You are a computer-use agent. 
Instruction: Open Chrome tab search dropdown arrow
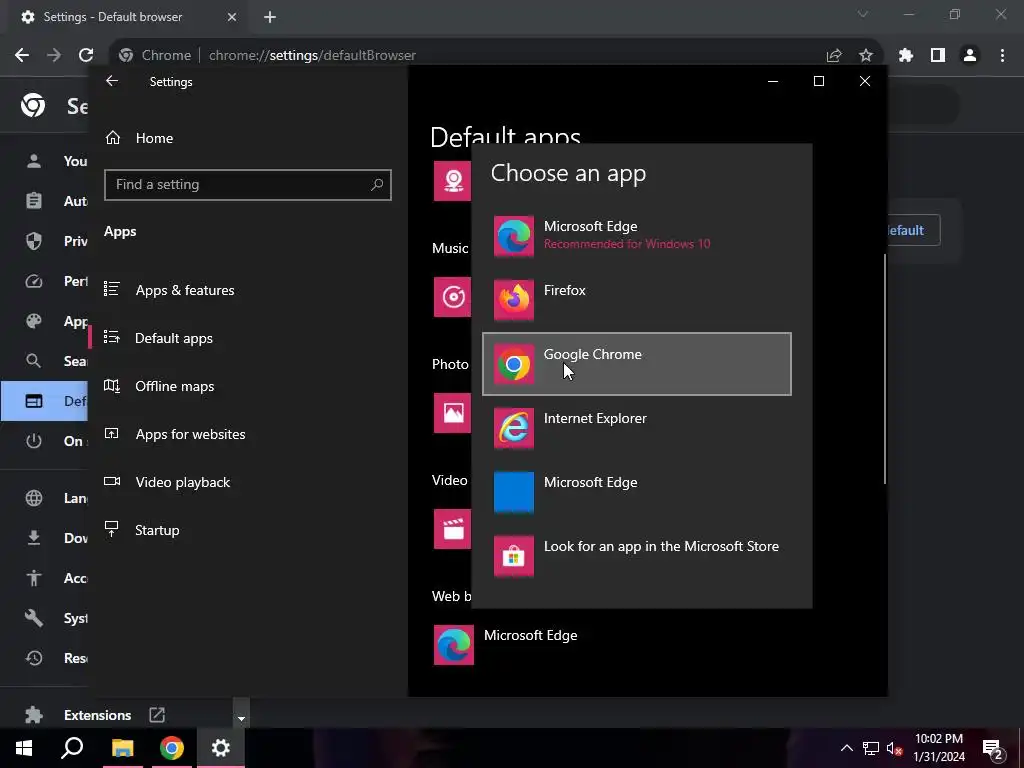pos(863,14)
